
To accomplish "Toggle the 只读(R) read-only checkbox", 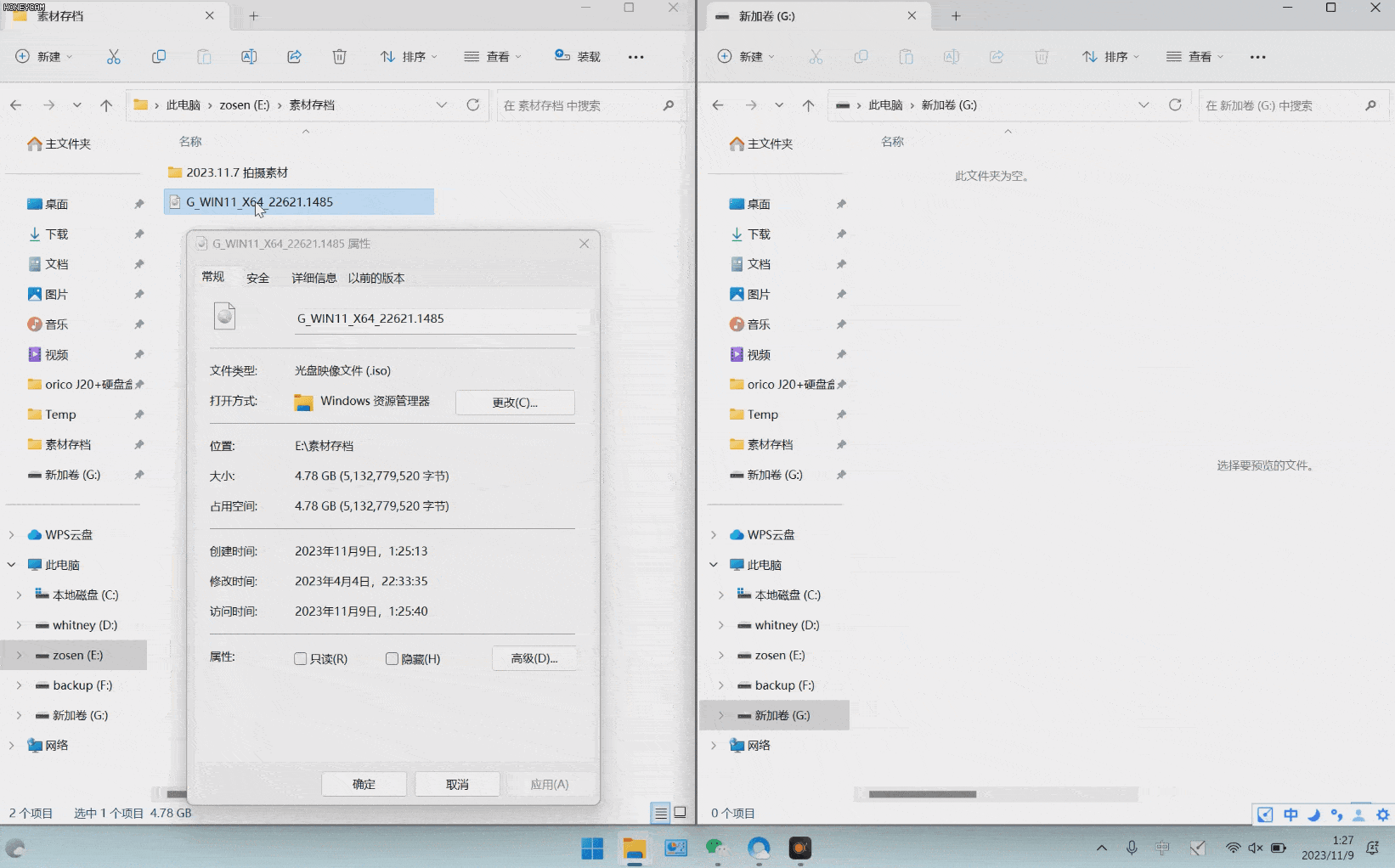I will point(301,659).
